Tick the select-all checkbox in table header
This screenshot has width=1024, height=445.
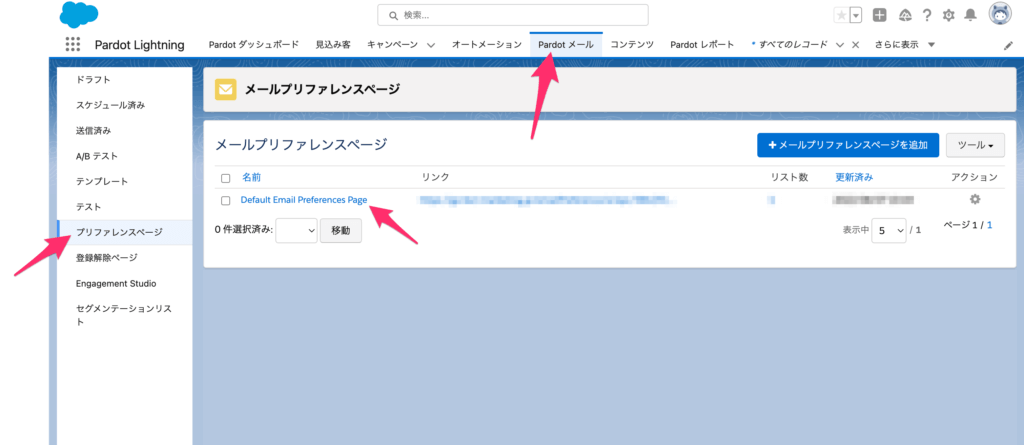(x=225, y=178)
